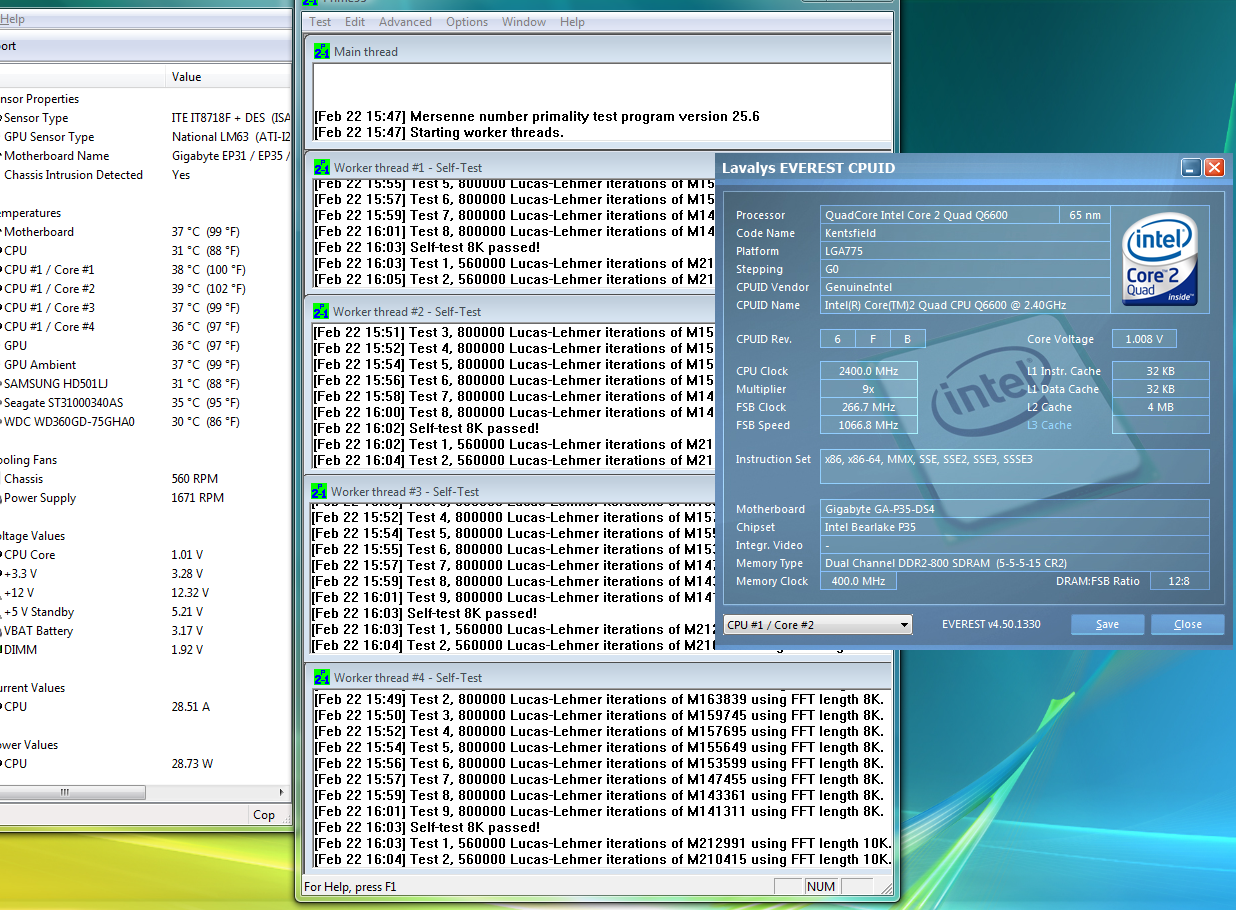This screenshot has width=1236, height=910.
Task: Close EVEREST CPUID with the red X
Action: 1214,167
